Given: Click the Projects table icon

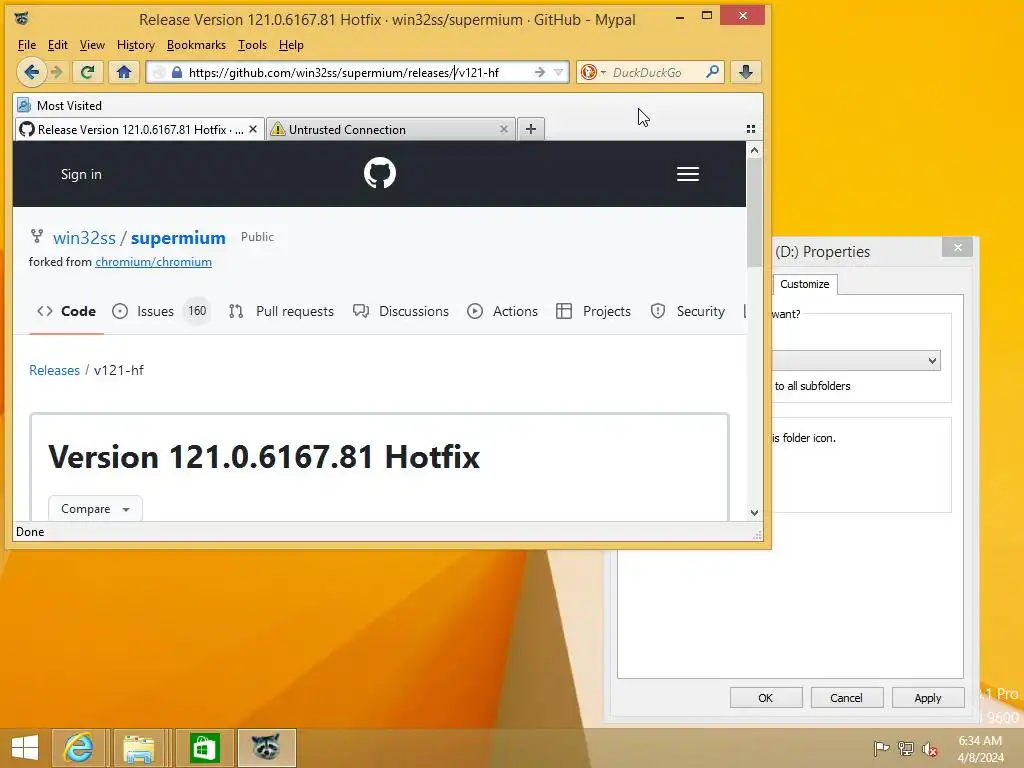Looking at the screenshot, I should [564, 312].
